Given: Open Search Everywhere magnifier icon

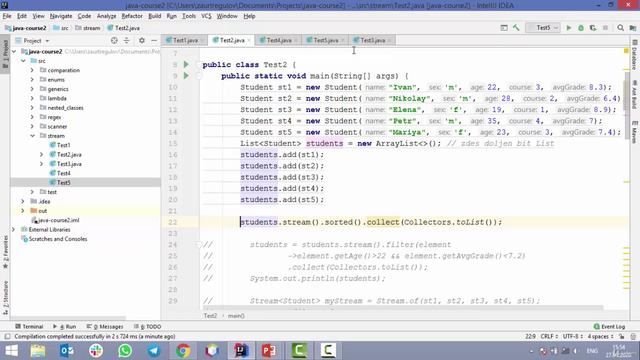Looking at the screenshot, I should click(x=620, y=28).
